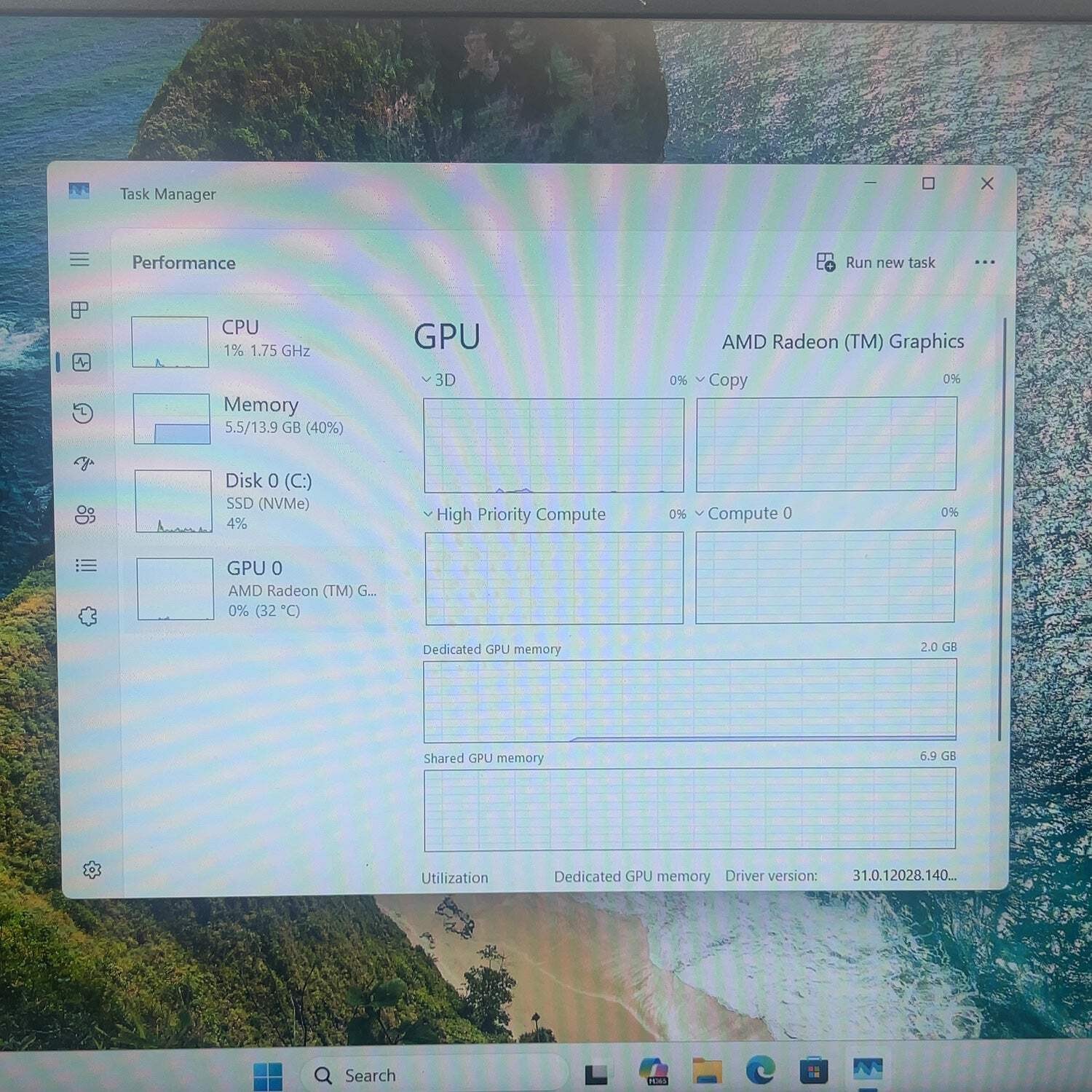Image resolution: width=1092 pixels, height=1092 pixels.
Task: Close the Task Manager window
Action: pos(987,183)
